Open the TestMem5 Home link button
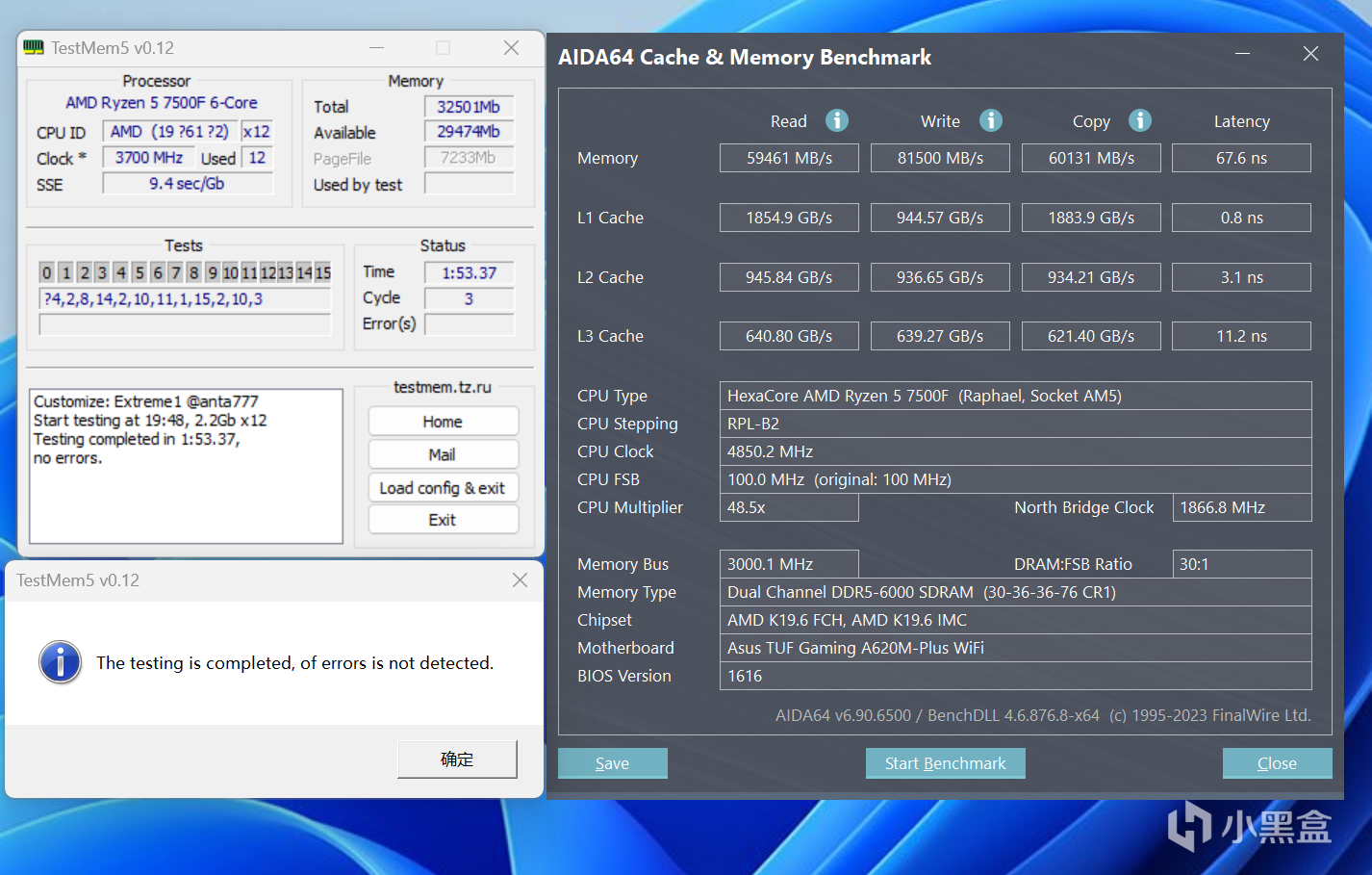 pos(443,422)
